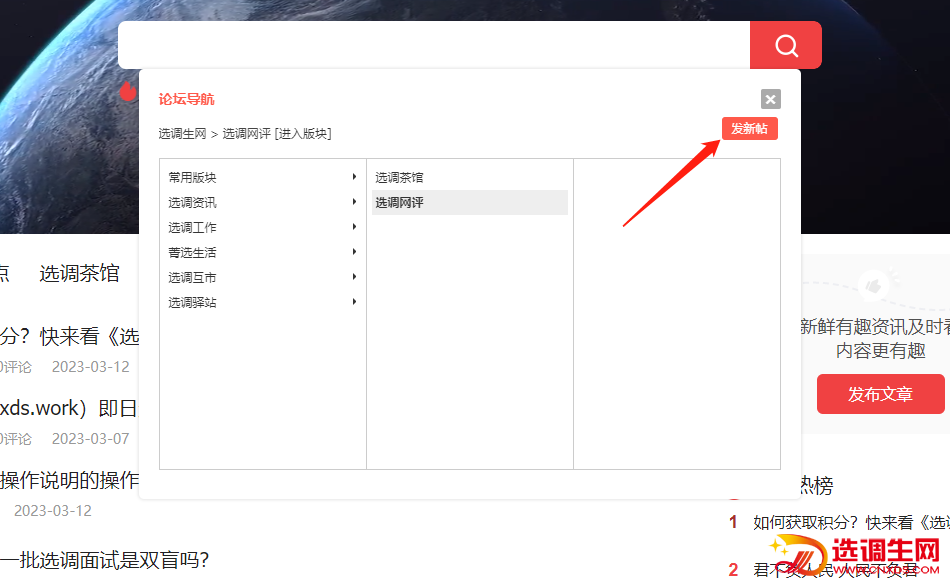Open the post 操作说明的操作
The image size is (950, 585).
[x=69, y=480]
